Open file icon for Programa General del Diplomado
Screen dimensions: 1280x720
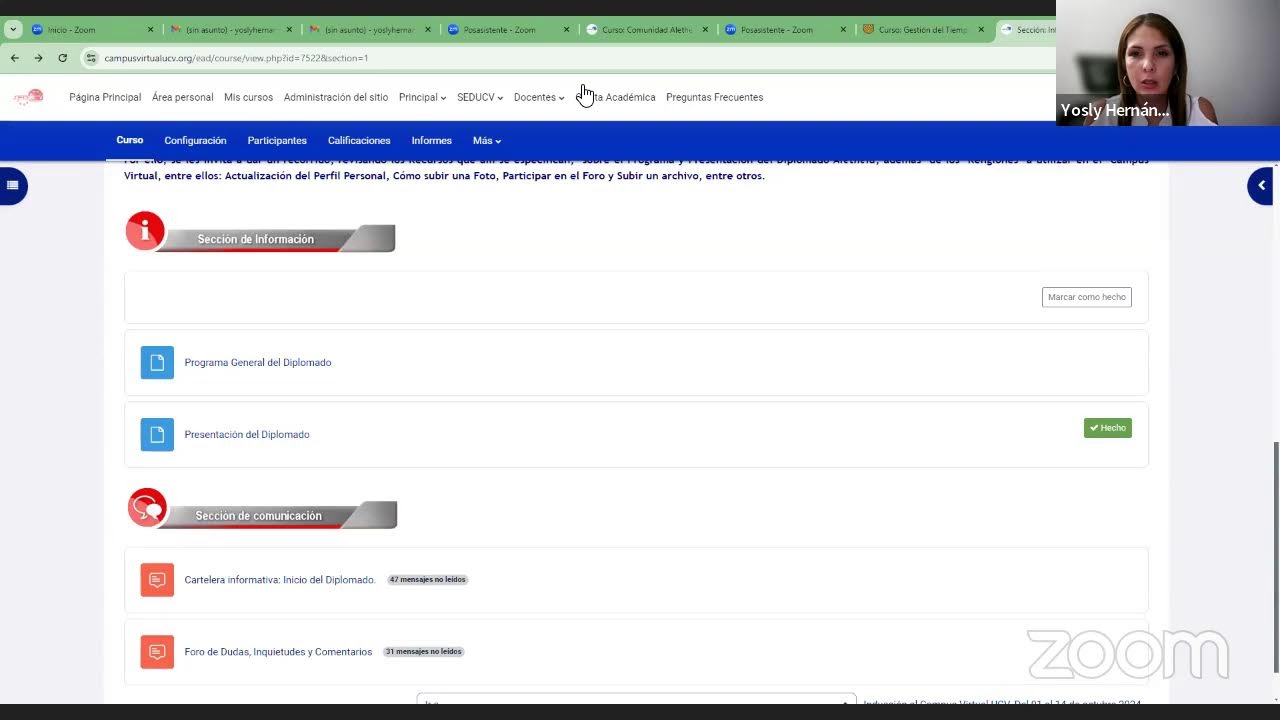(x=157, y=362)
